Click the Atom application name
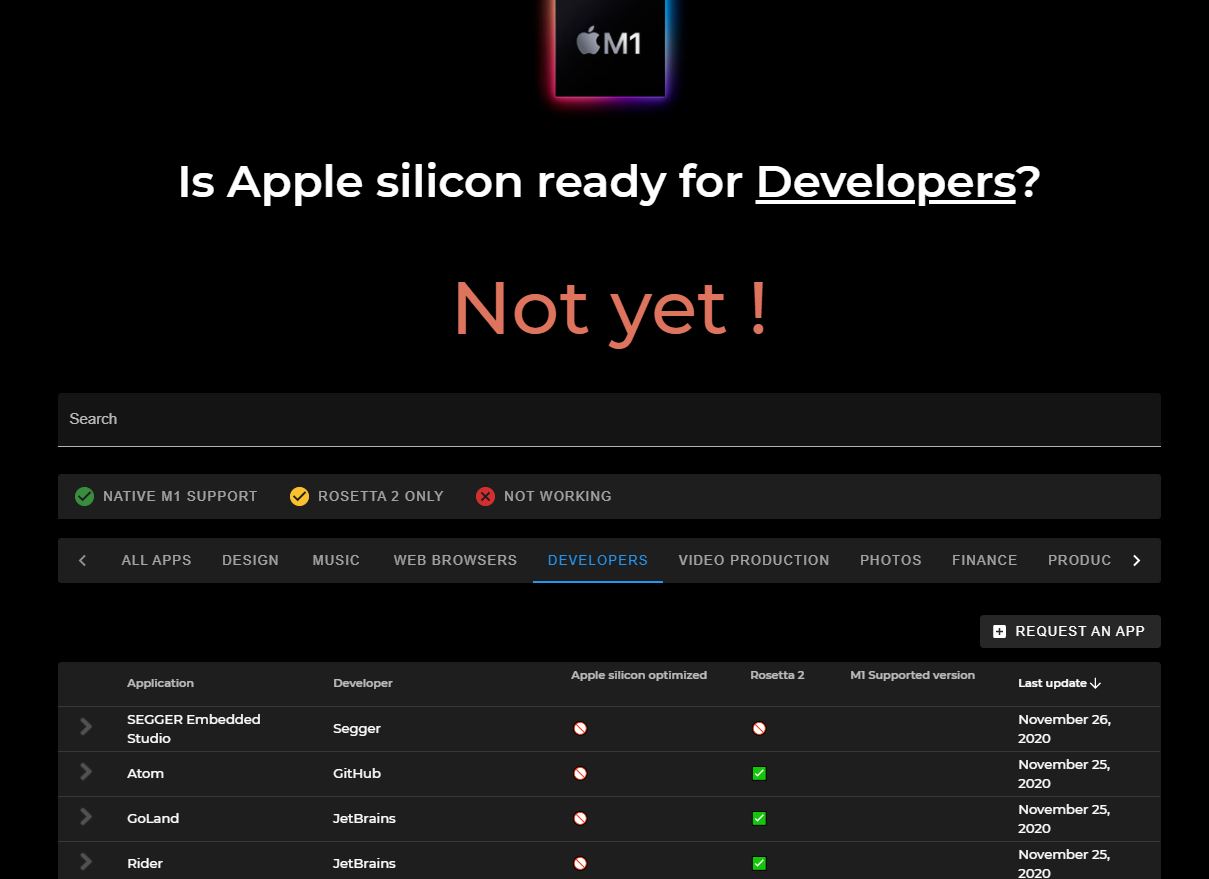Screen dimensions: 1209x879 pos(145,773)
